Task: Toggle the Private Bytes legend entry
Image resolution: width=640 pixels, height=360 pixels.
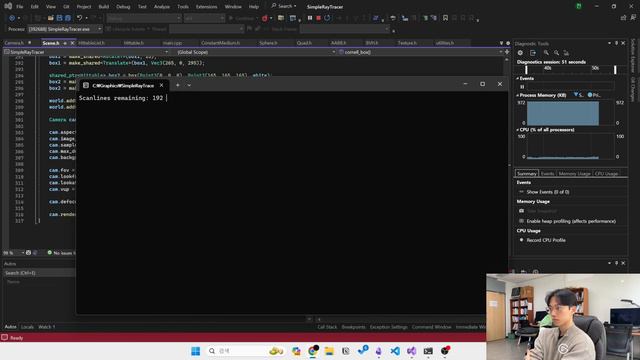Action: (x=594, y=95)
